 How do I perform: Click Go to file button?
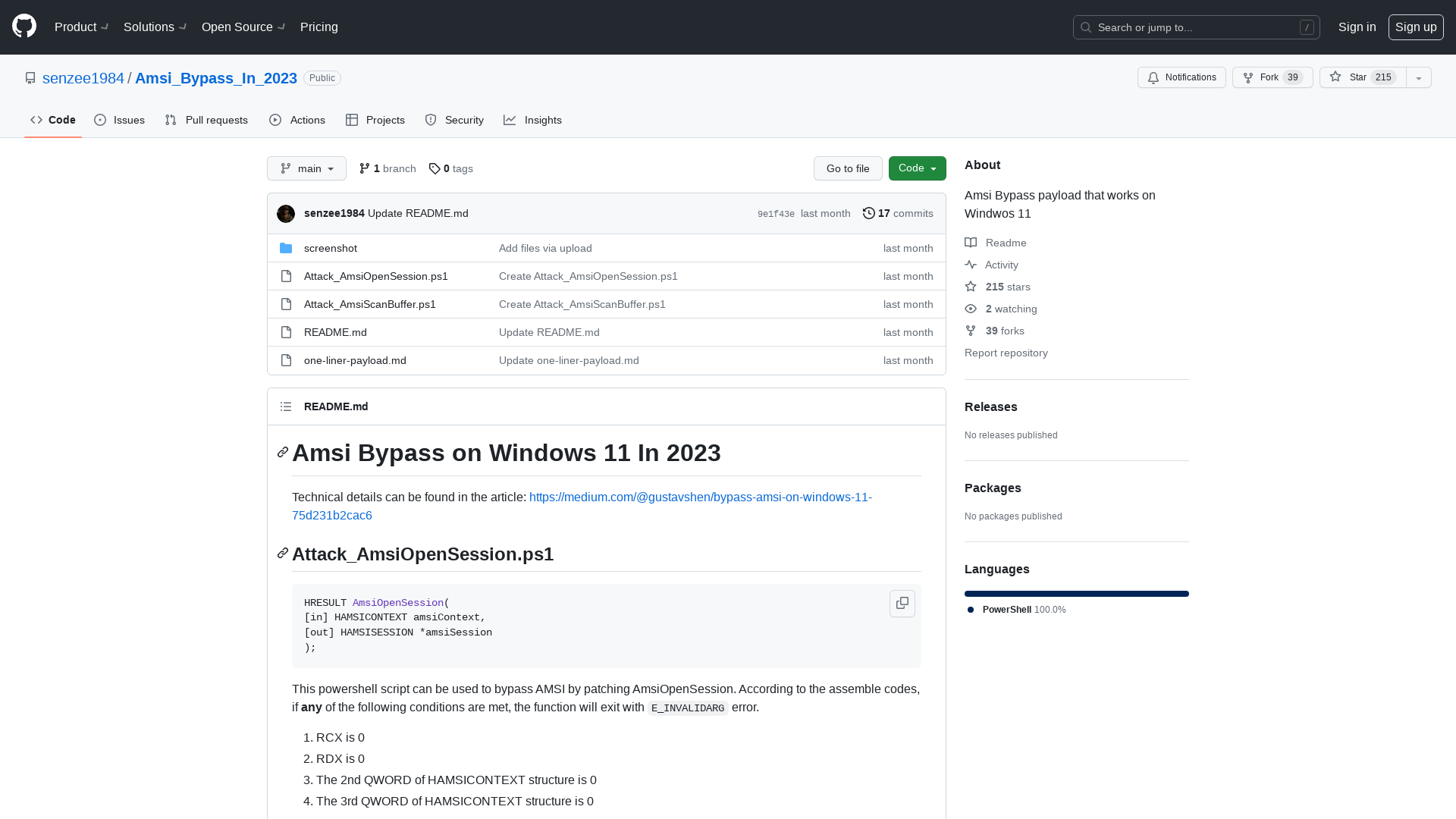click(x=848, y=168)
